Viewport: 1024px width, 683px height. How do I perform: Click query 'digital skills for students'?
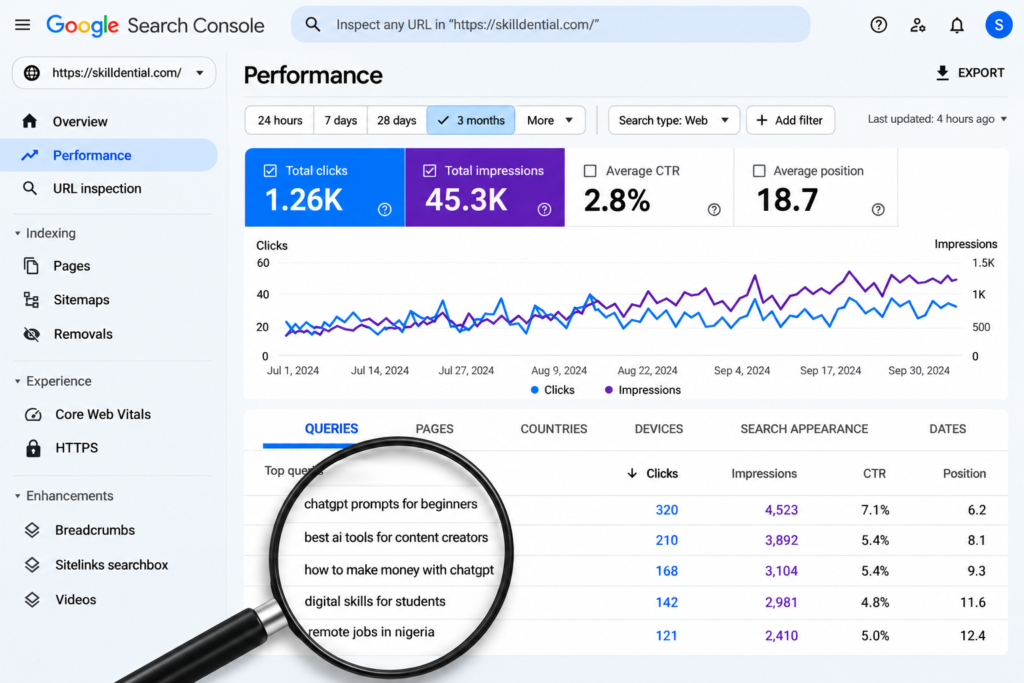coord(375,601)
